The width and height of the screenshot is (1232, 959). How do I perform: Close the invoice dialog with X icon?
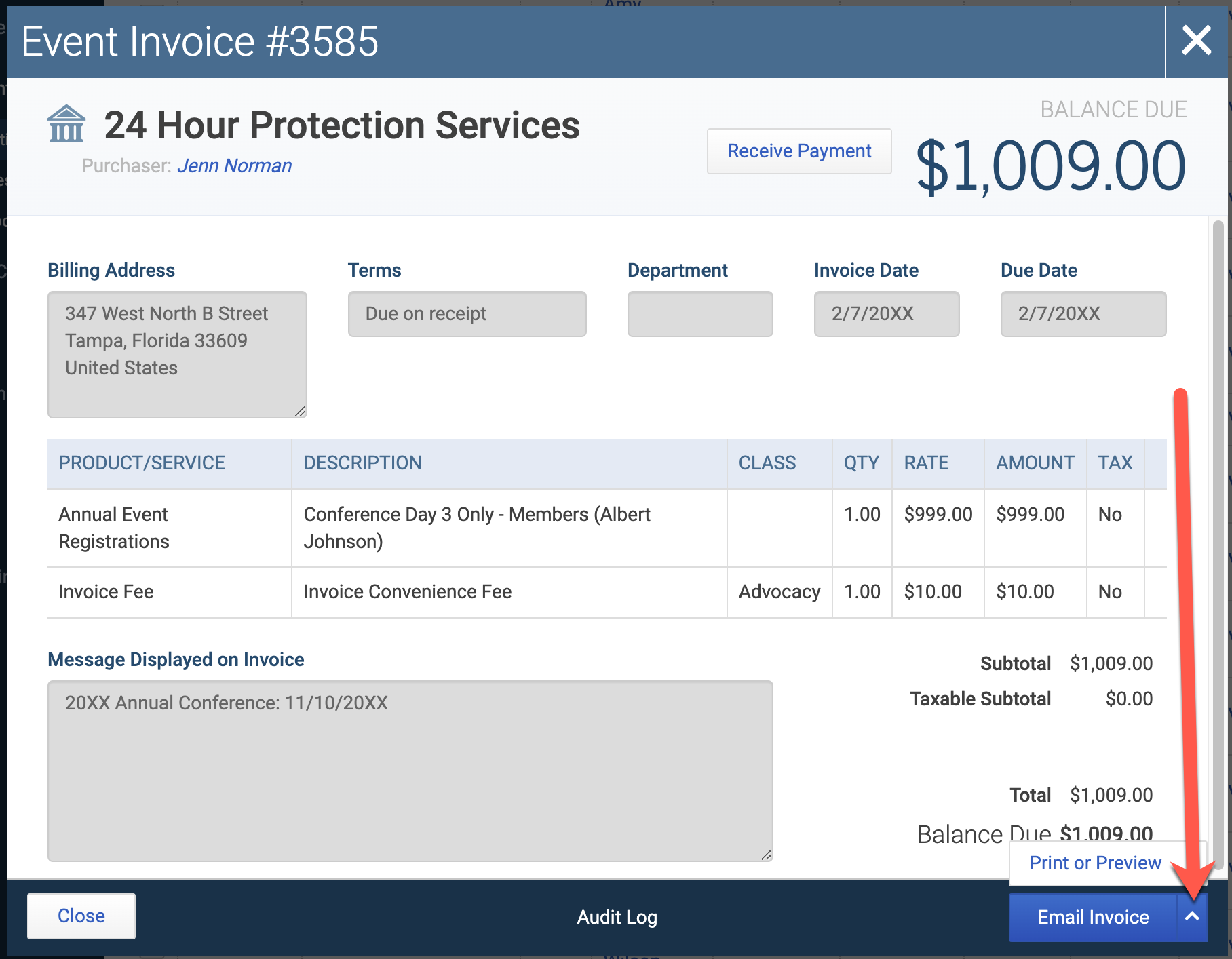tap(1197, 41)
